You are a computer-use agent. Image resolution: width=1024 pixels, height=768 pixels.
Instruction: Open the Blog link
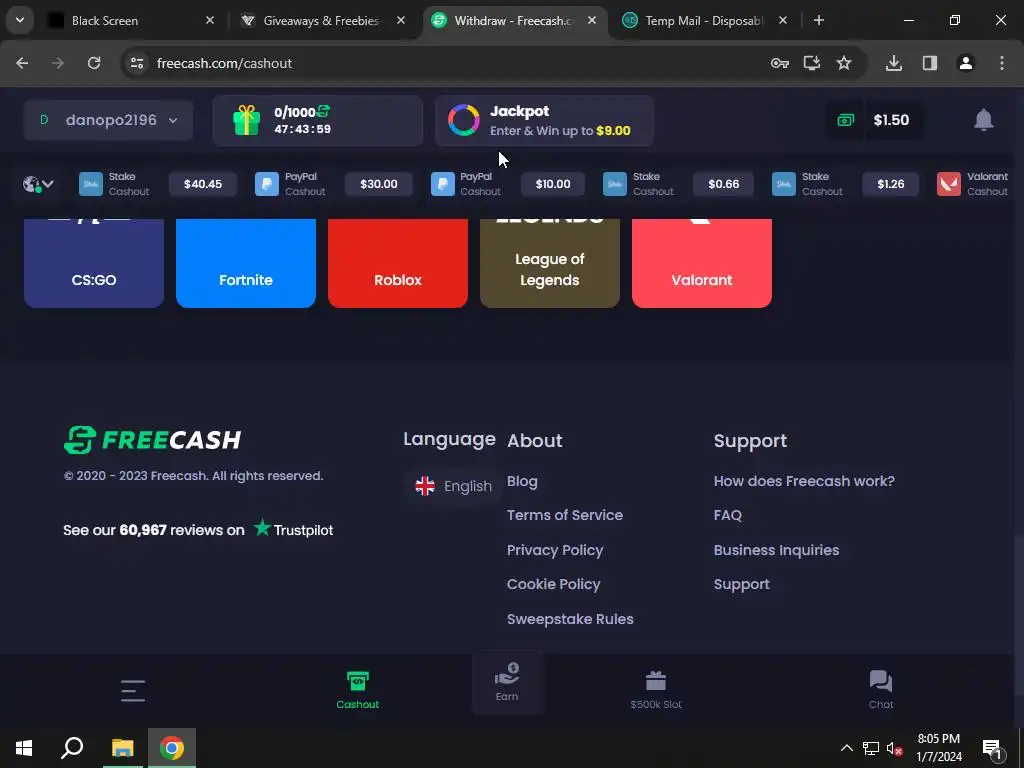(522, 481)
